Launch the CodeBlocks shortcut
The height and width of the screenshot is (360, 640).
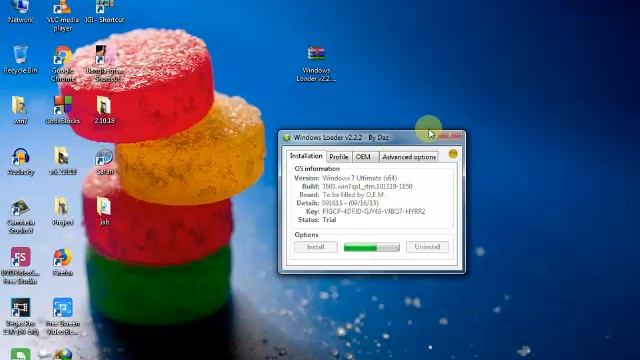point(62,110)
